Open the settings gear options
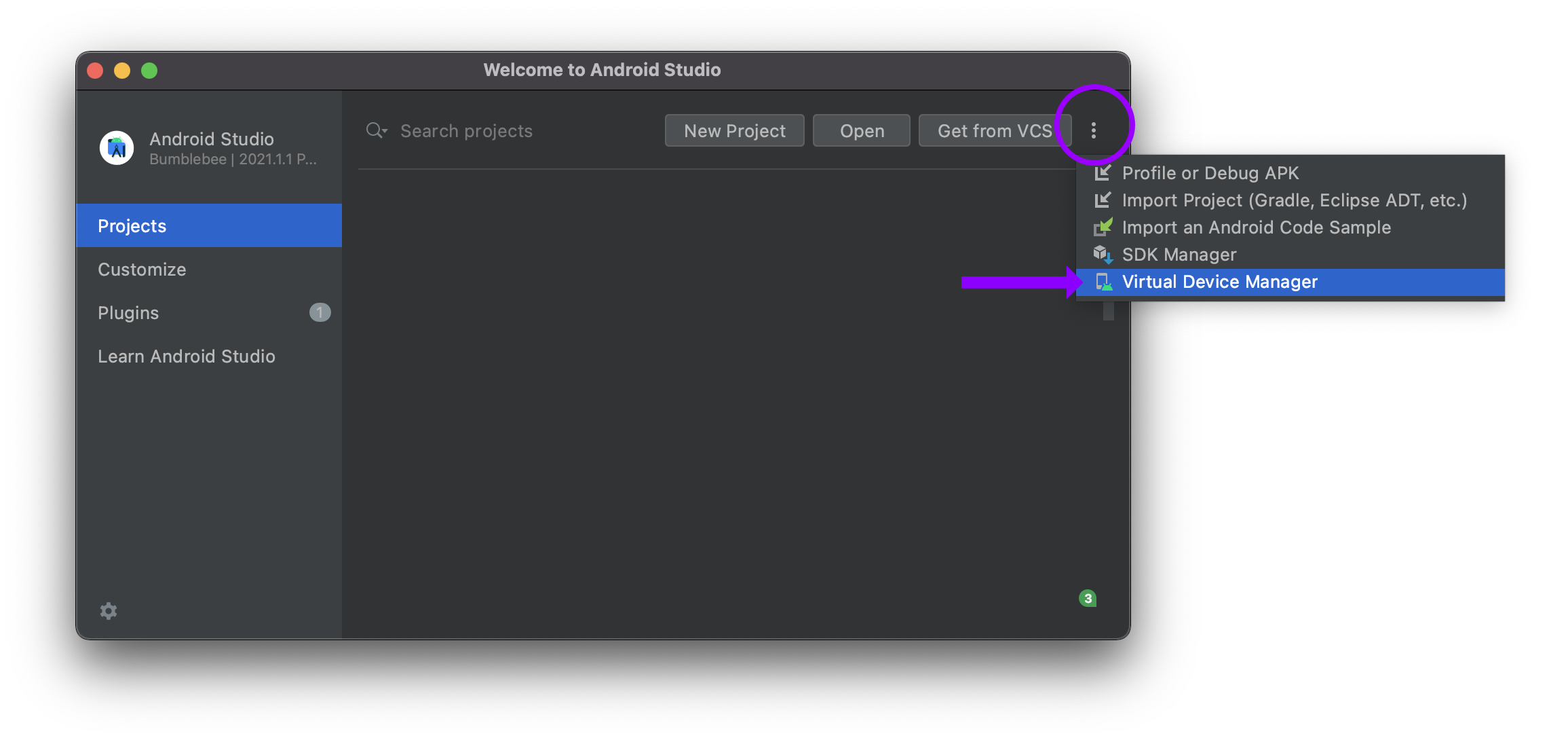The height and width of the screenshot is (740, 1568). click(x=109, y=611)
